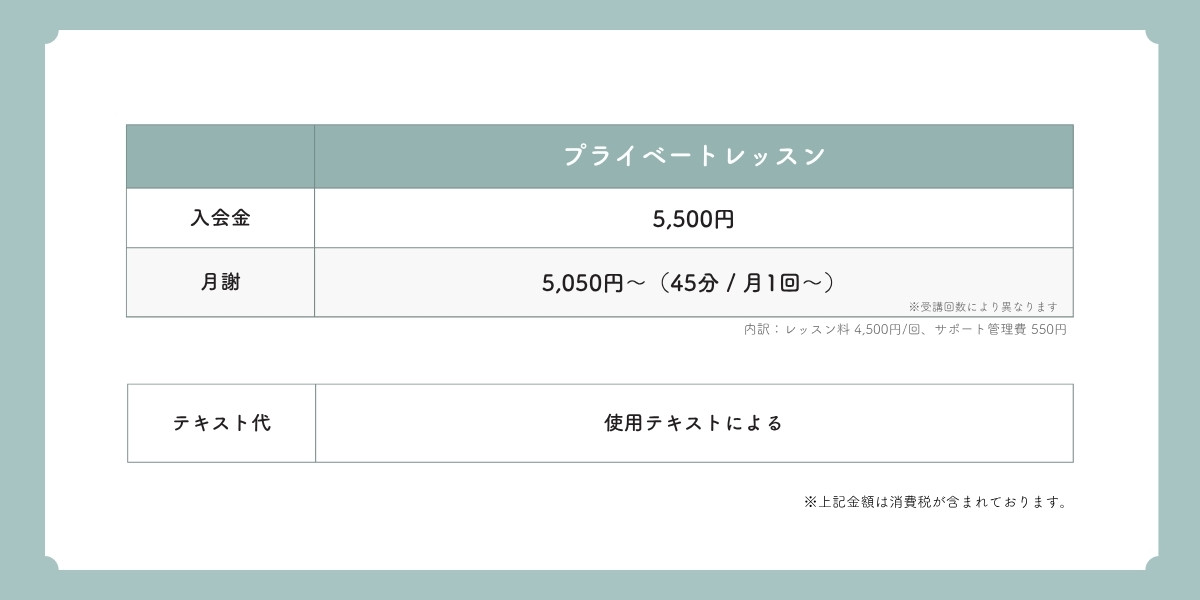Click the bottom-left notched corner of the white card
The image size is (1200, 600).
click(x=52, y=563)
